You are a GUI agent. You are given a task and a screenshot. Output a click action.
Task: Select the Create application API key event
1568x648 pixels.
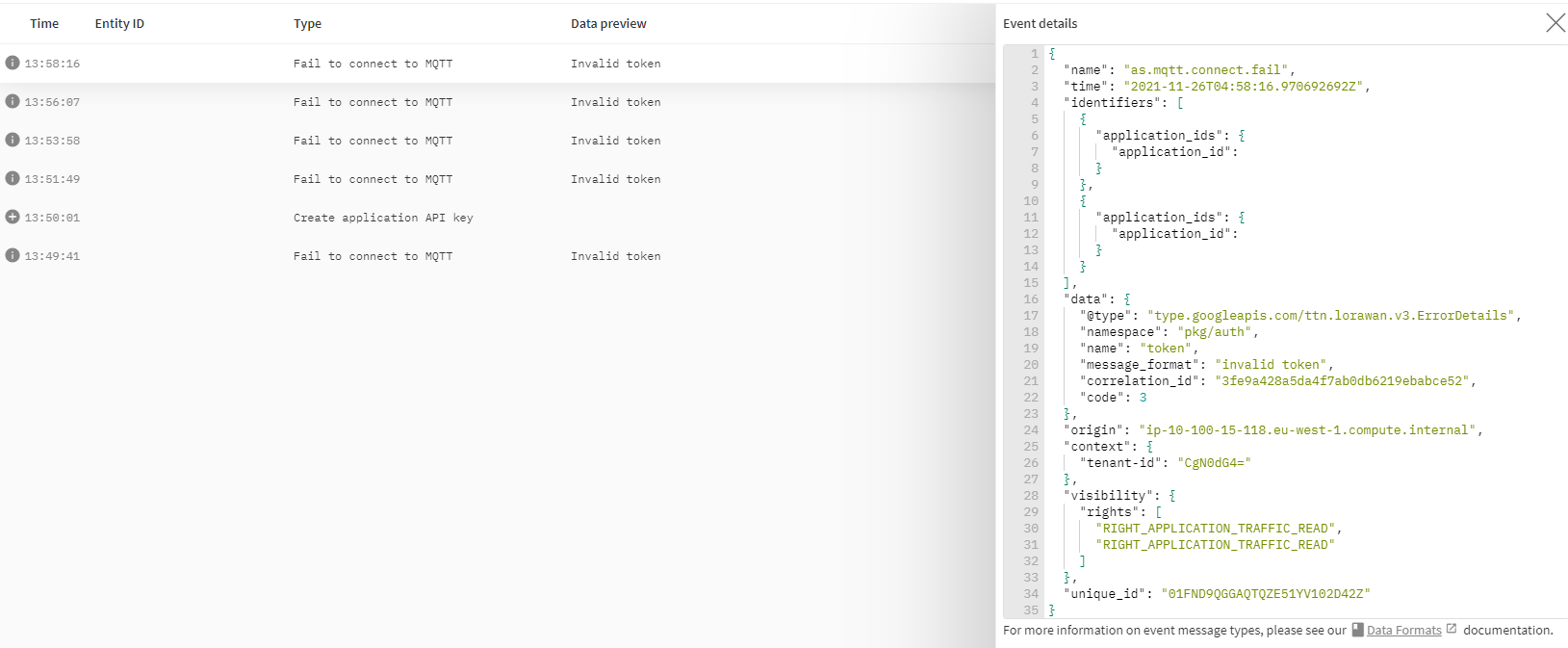(383, 218)
